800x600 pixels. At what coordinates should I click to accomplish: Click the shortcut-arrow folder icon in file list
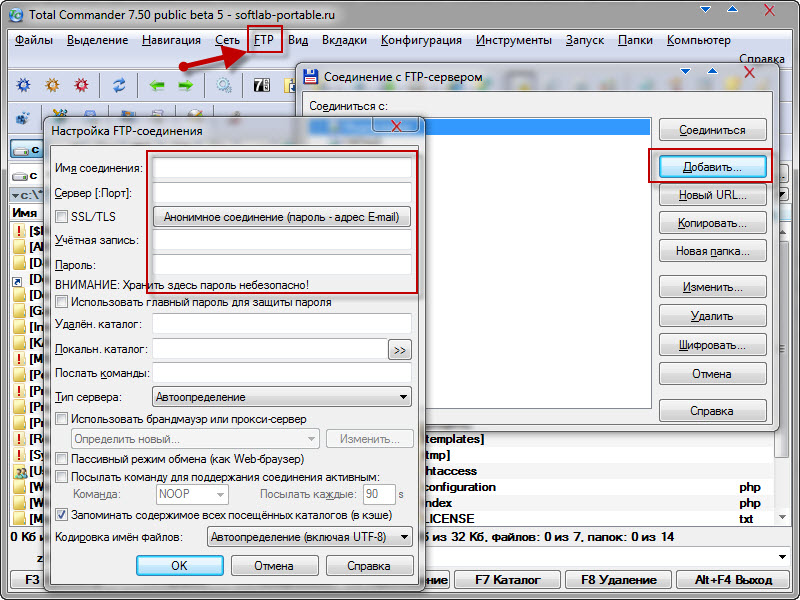coord(18,279)
